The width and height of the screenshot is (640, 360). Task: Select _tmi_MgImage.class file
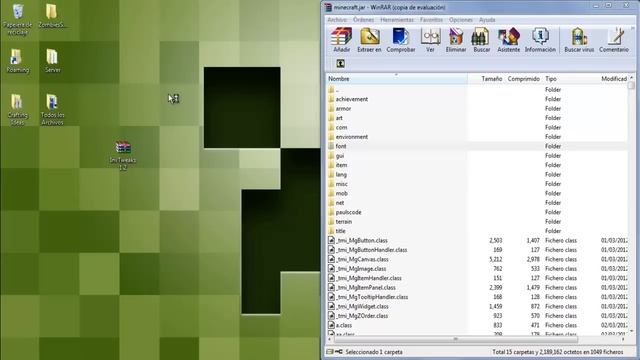click(x=477, y=269)
